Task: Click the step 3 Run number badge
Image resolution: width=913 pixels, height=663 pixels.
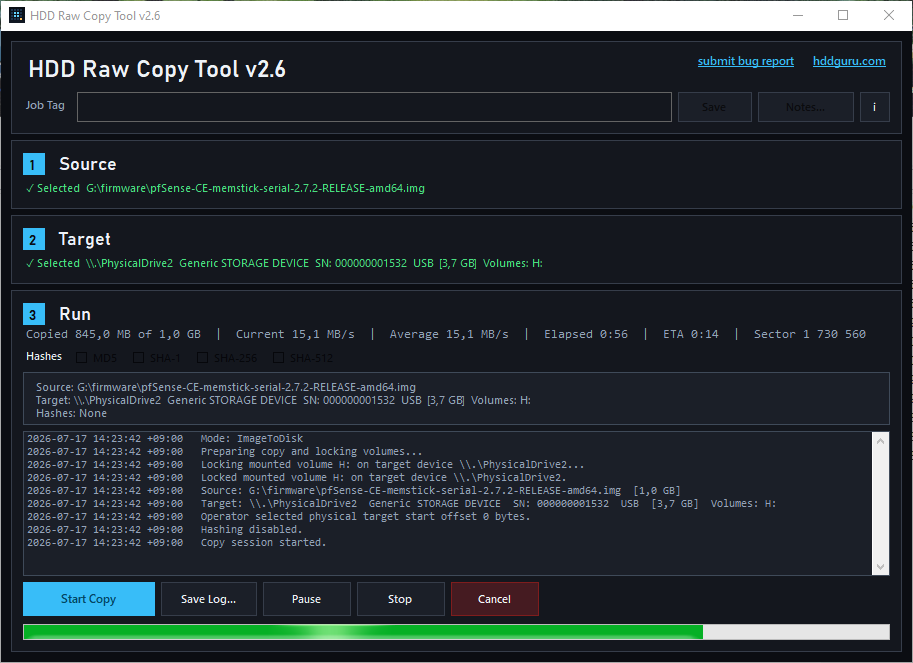Action: [34, 314]
